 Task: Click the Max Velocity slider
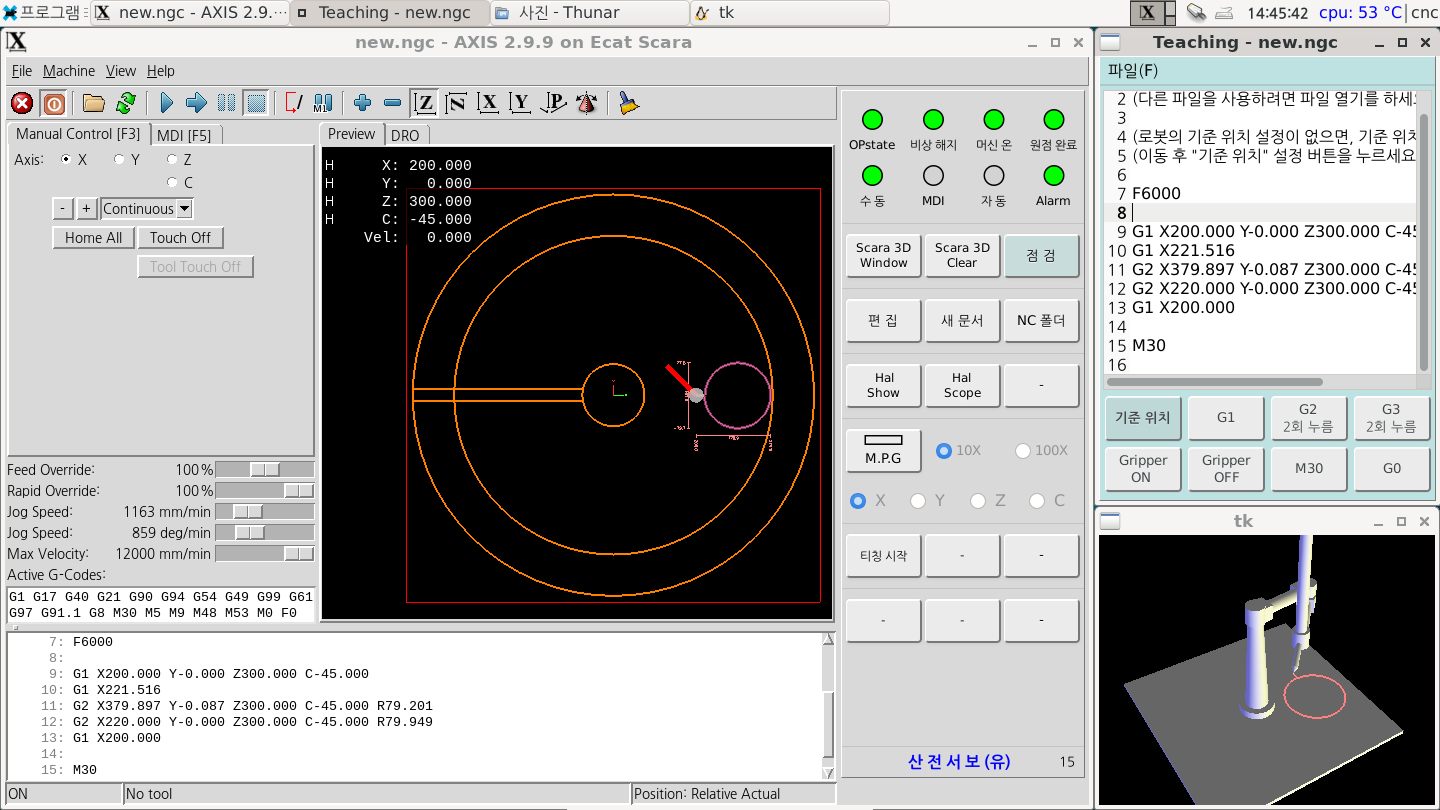pos(265,554)
